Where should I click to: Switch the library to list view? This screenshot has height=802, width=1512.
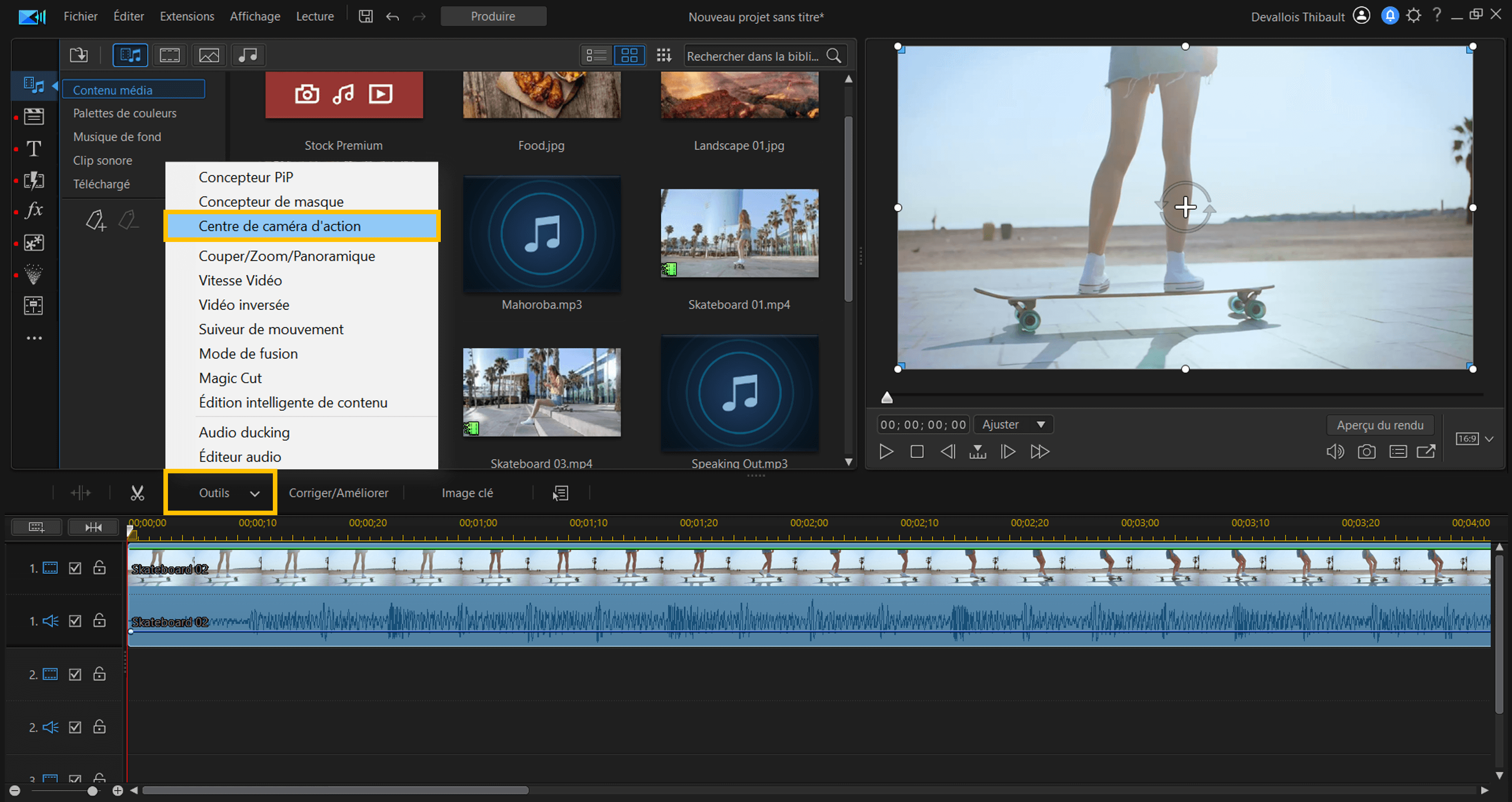(596, 54)
